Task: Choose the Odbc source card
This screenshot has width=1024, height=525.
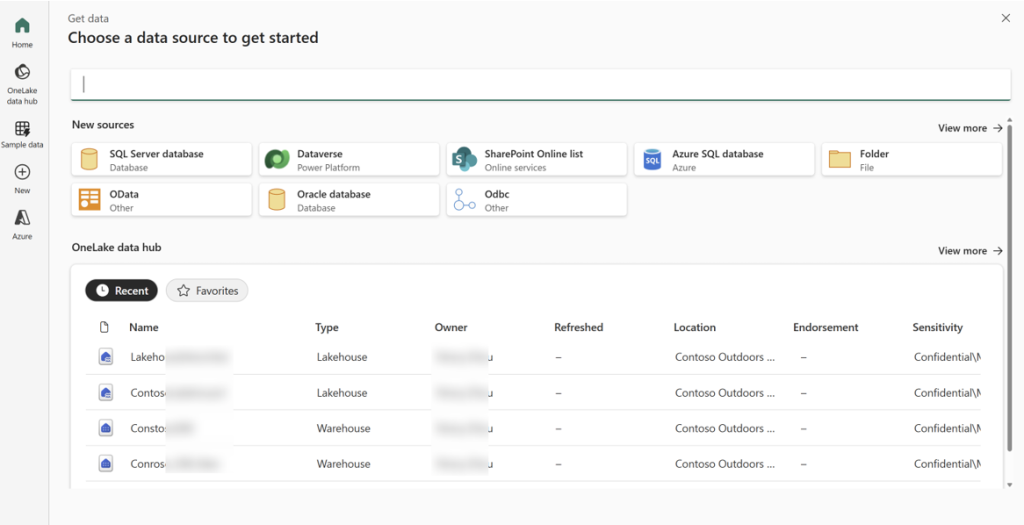Action: 536,200
